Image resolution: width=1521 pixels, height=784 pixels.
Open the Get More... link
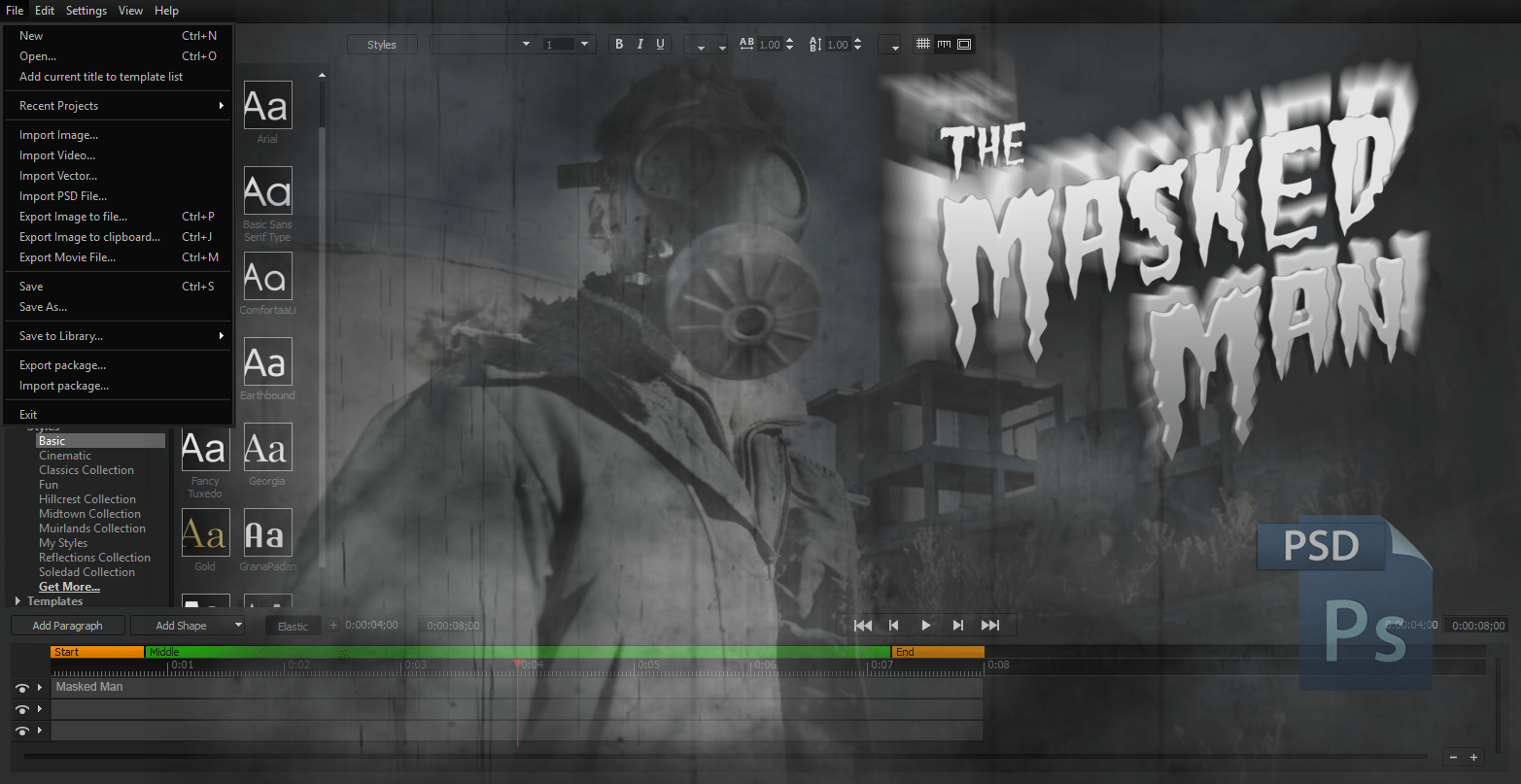tap(69, 587)
